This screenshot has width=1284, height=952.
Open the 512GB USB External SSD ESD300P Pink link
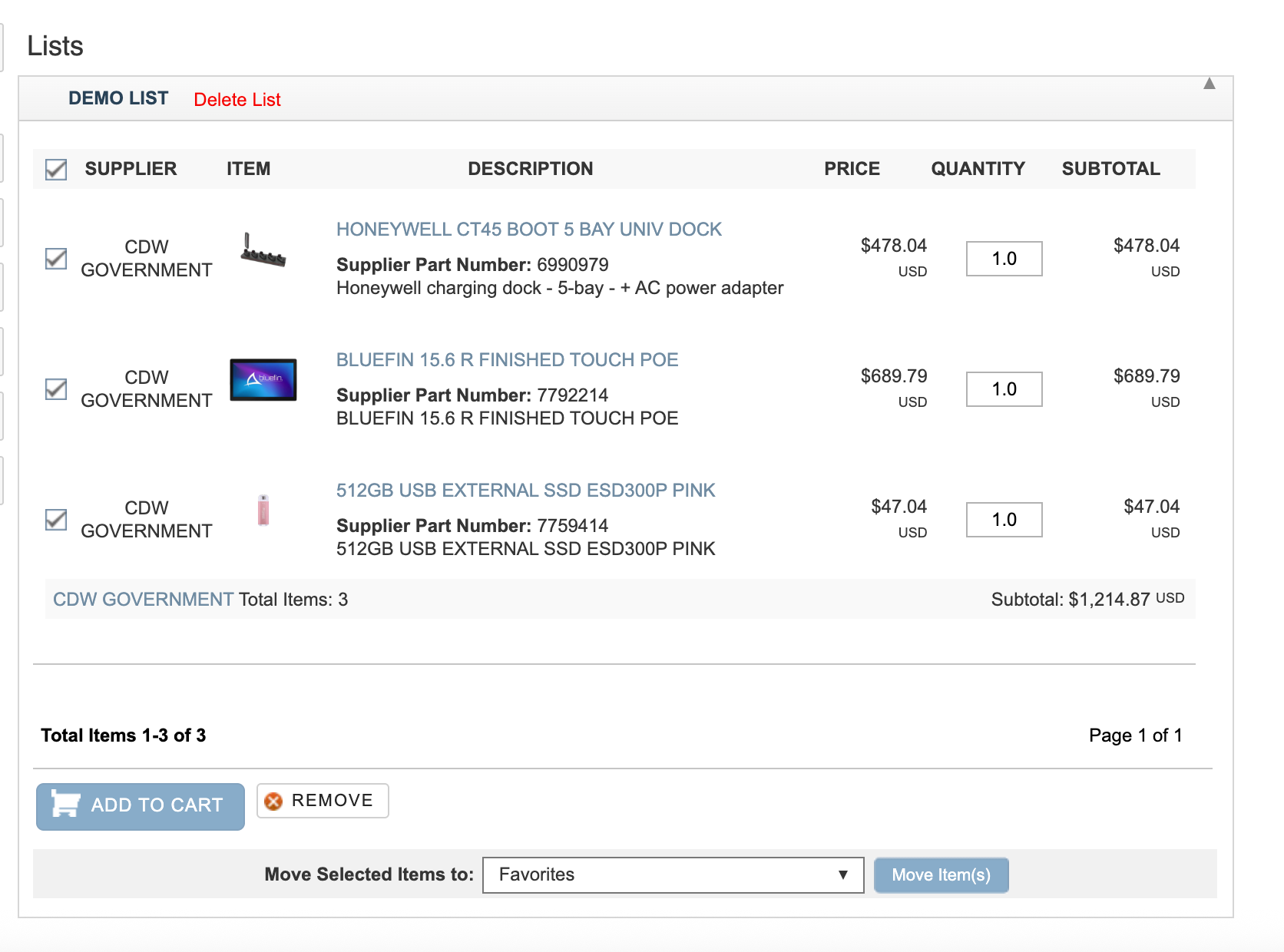coord(526,491)
